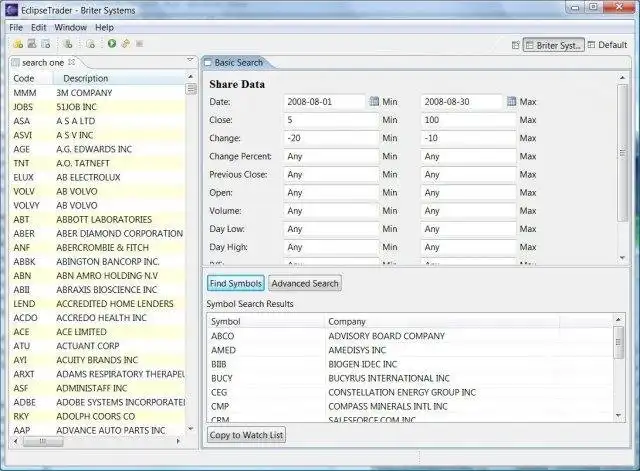Click the Advanced Search button
The width and height of the screenshot is (640, 471).
(305, 283)
